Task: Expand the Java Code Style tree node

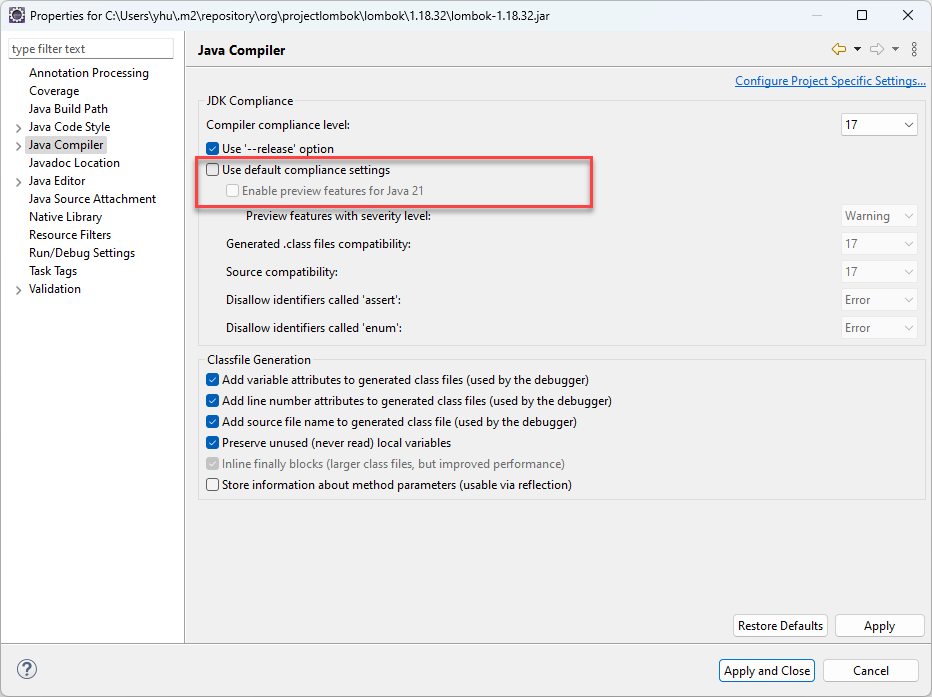Action: pyautogui.click(x=18, y=128)
